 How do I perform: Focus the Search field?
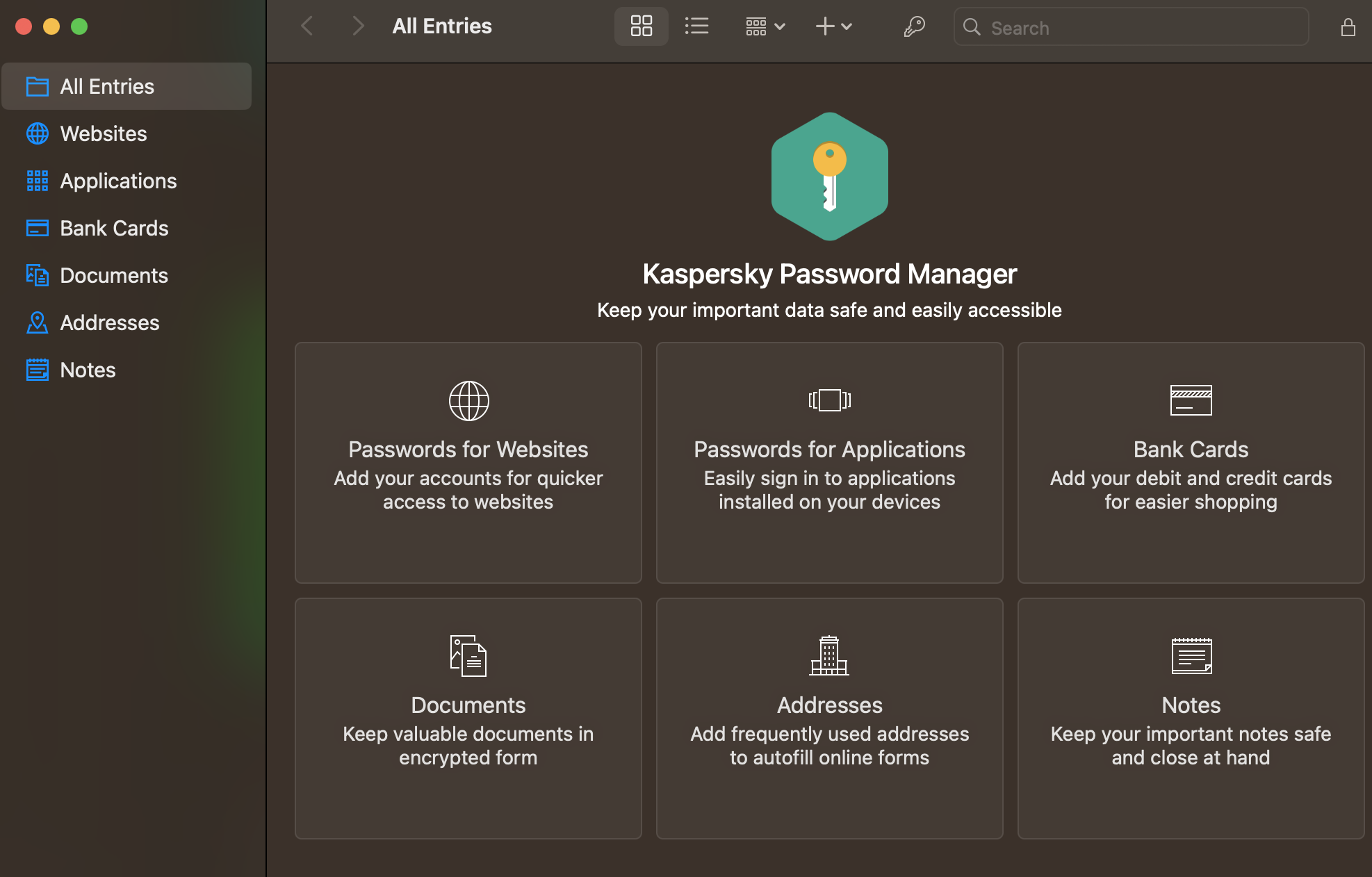tap(1132, 27)
